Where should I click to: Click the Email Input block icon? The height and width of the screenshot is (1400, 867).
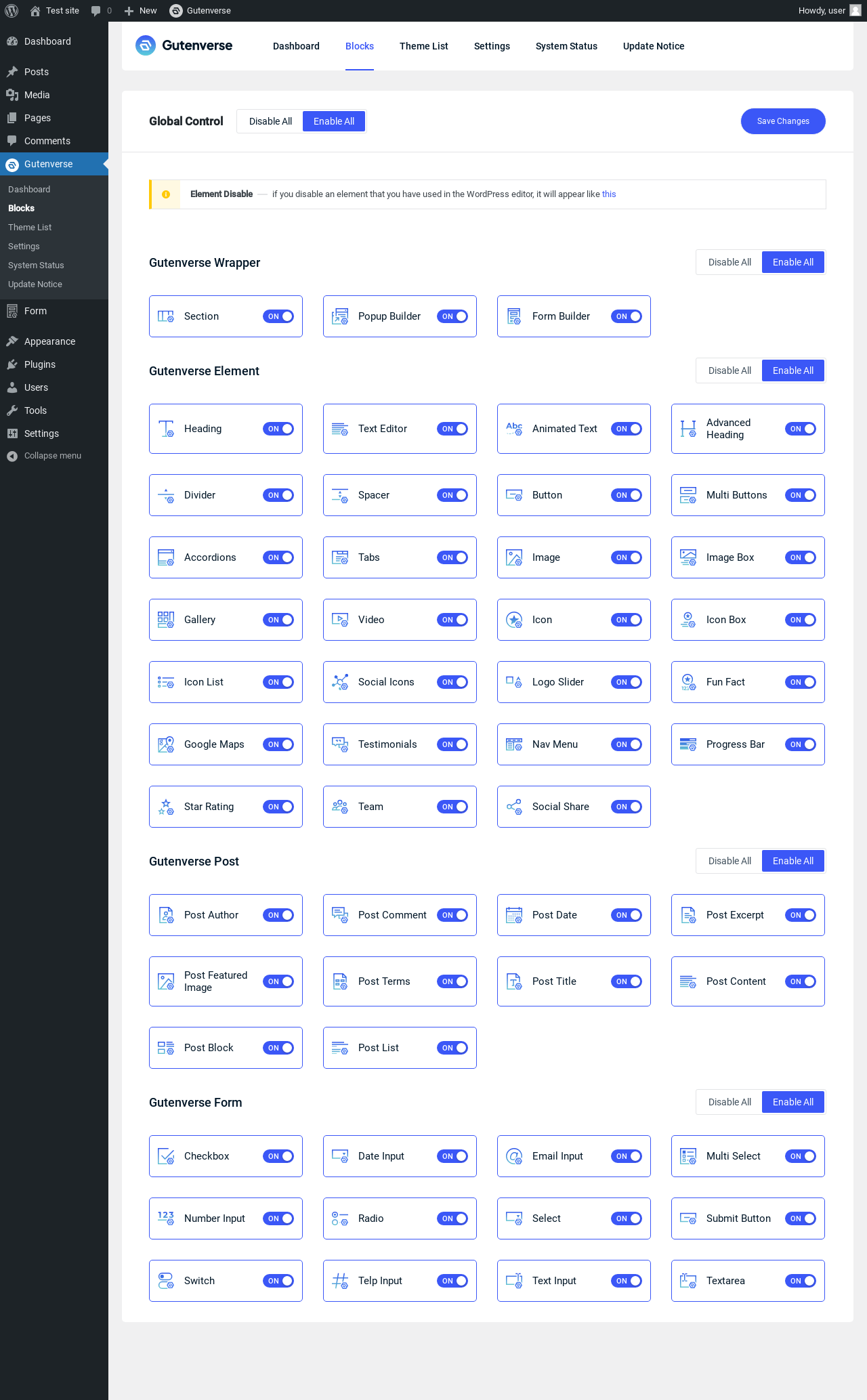514,1156
